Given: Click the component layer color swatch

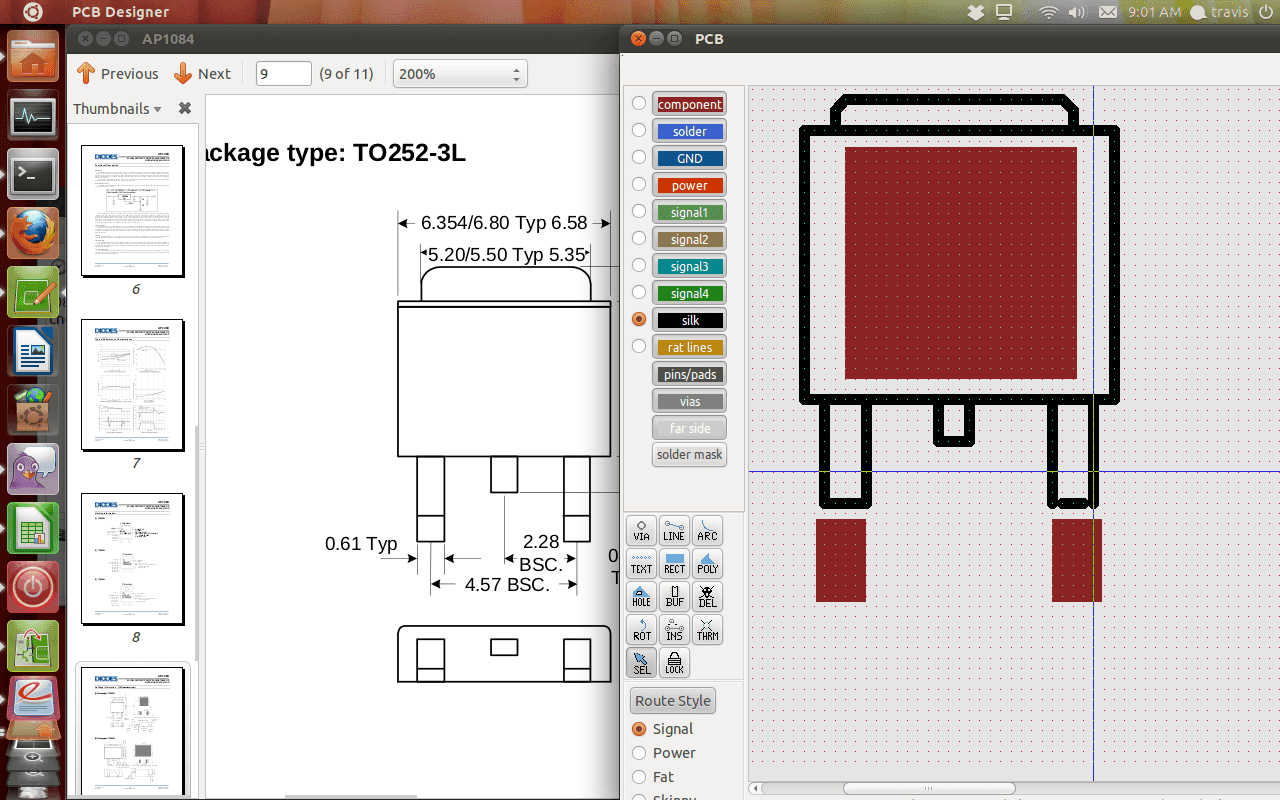Looking at the screenshot, I should point(690,104).
